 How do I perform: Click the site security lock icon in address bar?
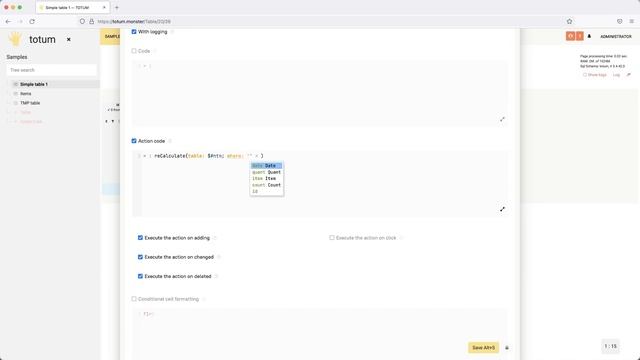click(91, 21)
